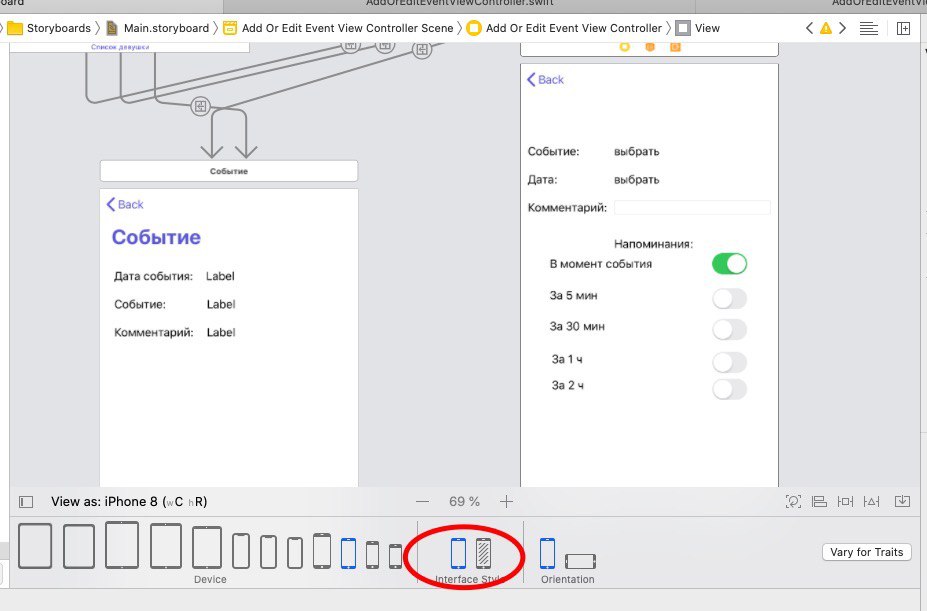Select the Напоминания: label

pyautogui.click(x=653, y=244)
